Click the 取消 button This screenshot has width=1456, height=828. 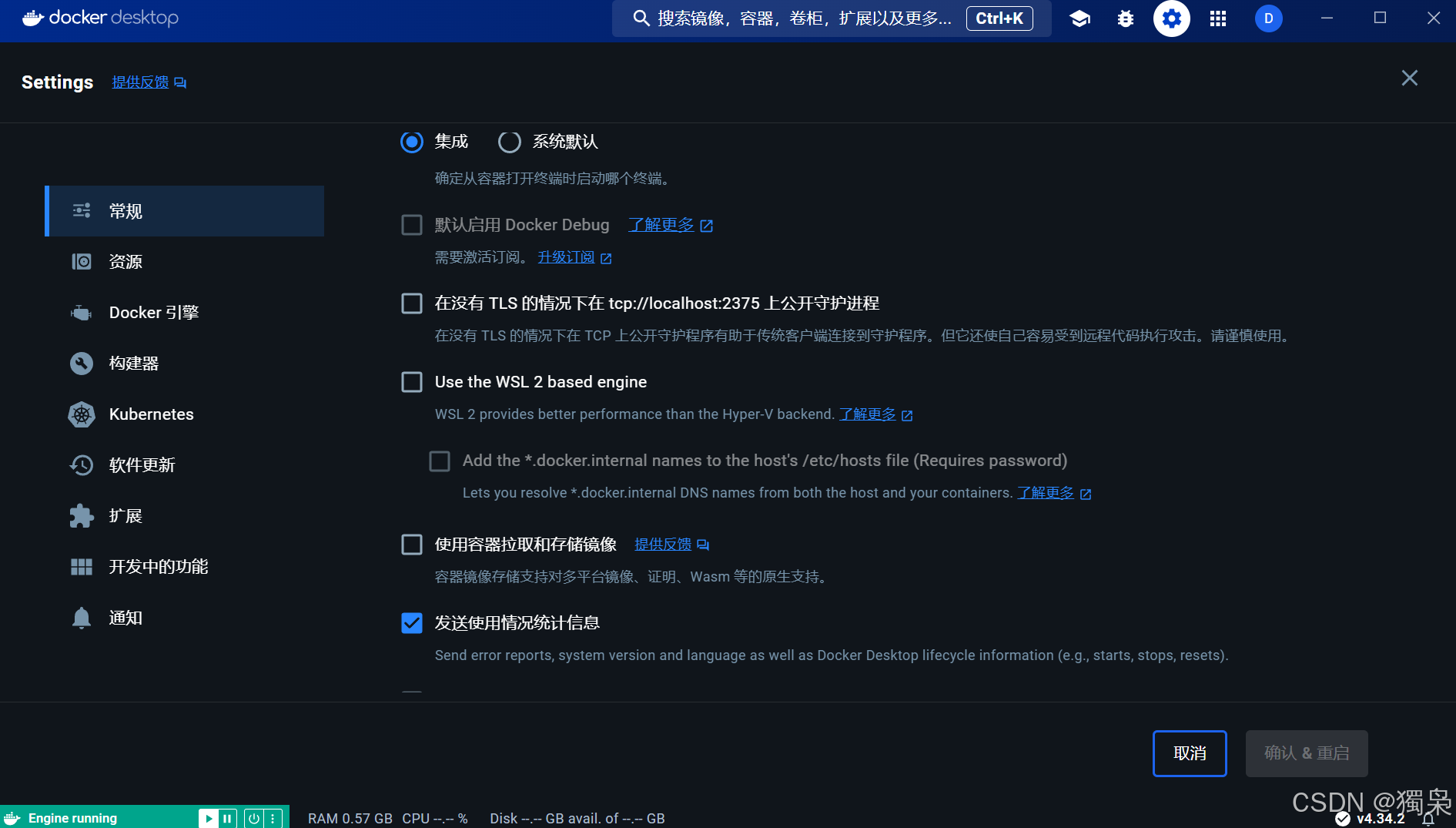[1190, 753]
